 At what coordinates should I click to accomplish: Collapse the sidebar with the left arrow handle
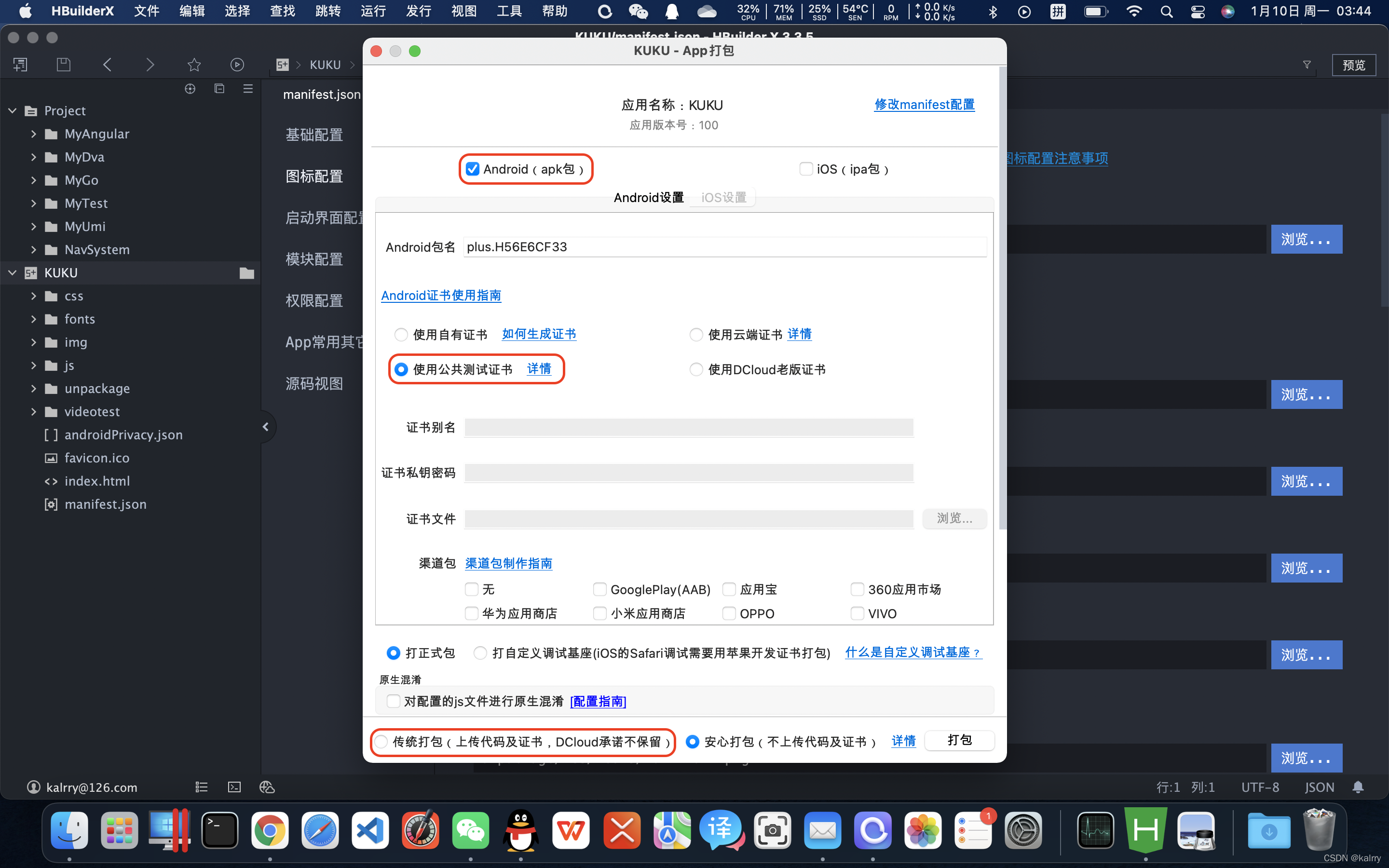tap(265, 427)
